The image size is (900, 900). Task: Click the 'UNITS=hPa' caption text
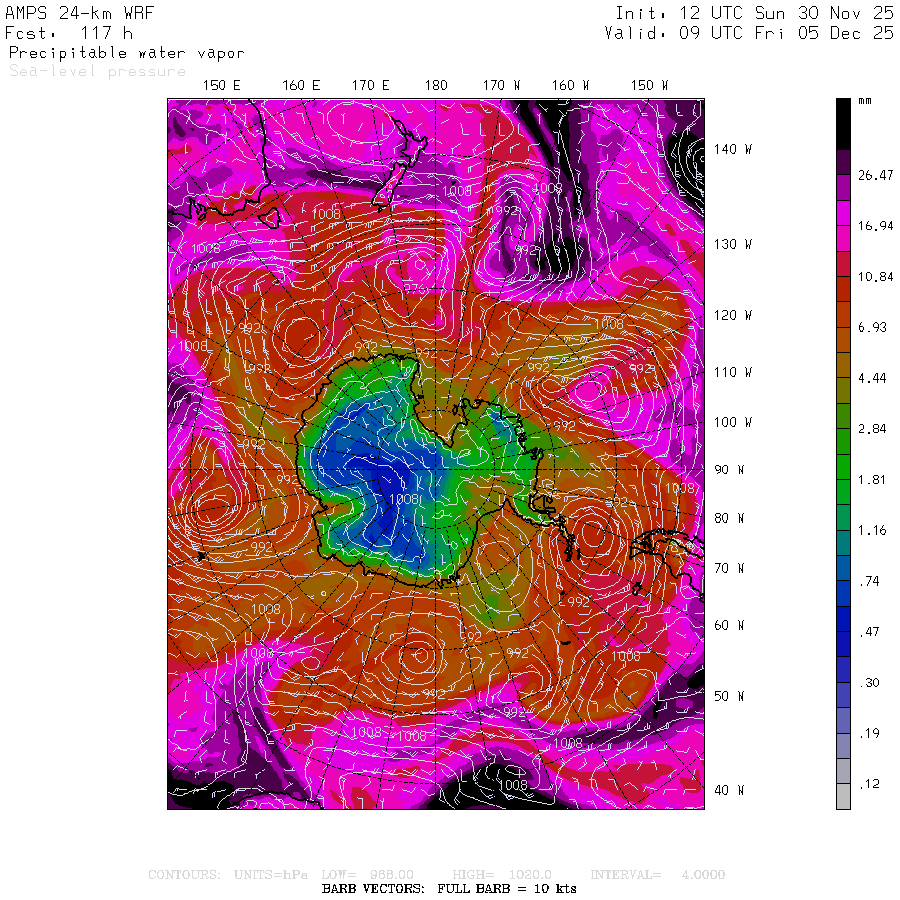270,875
